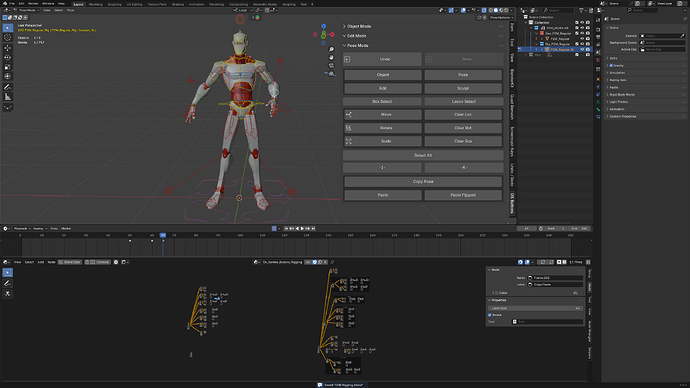Click the current frame marker on timeline ruler
The image size is (690, 388).
tap(163, 235)
